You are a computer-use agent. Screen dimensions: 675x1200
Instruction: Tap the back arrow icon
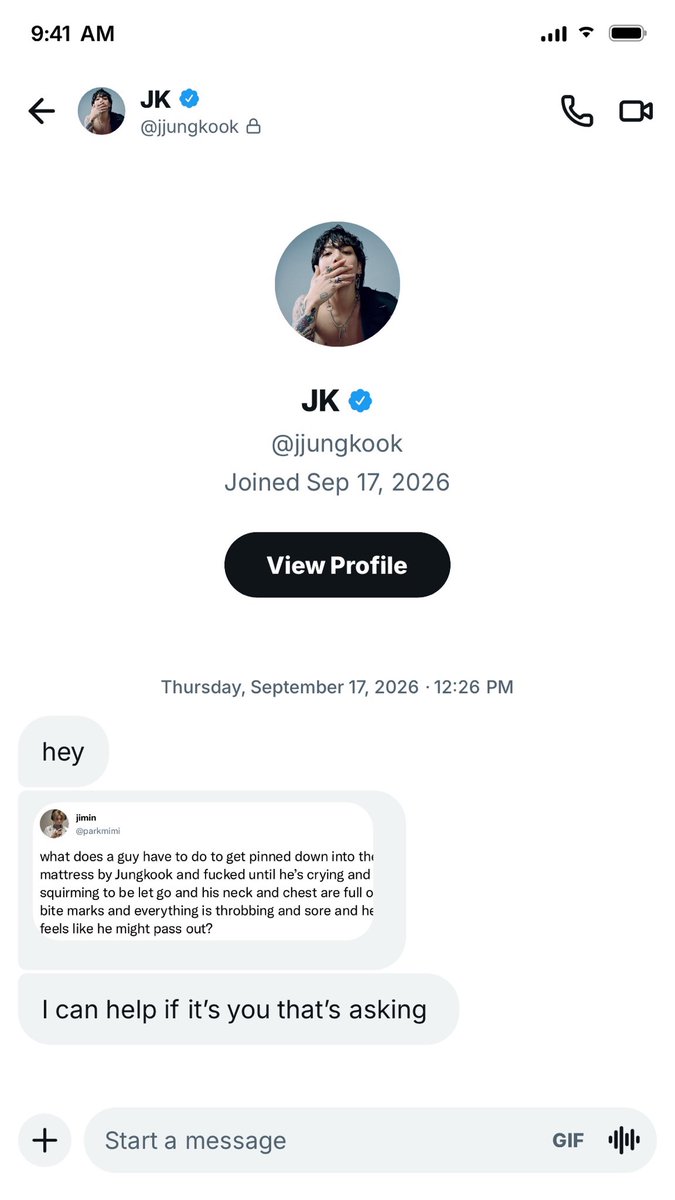click(x=41, y=111)
